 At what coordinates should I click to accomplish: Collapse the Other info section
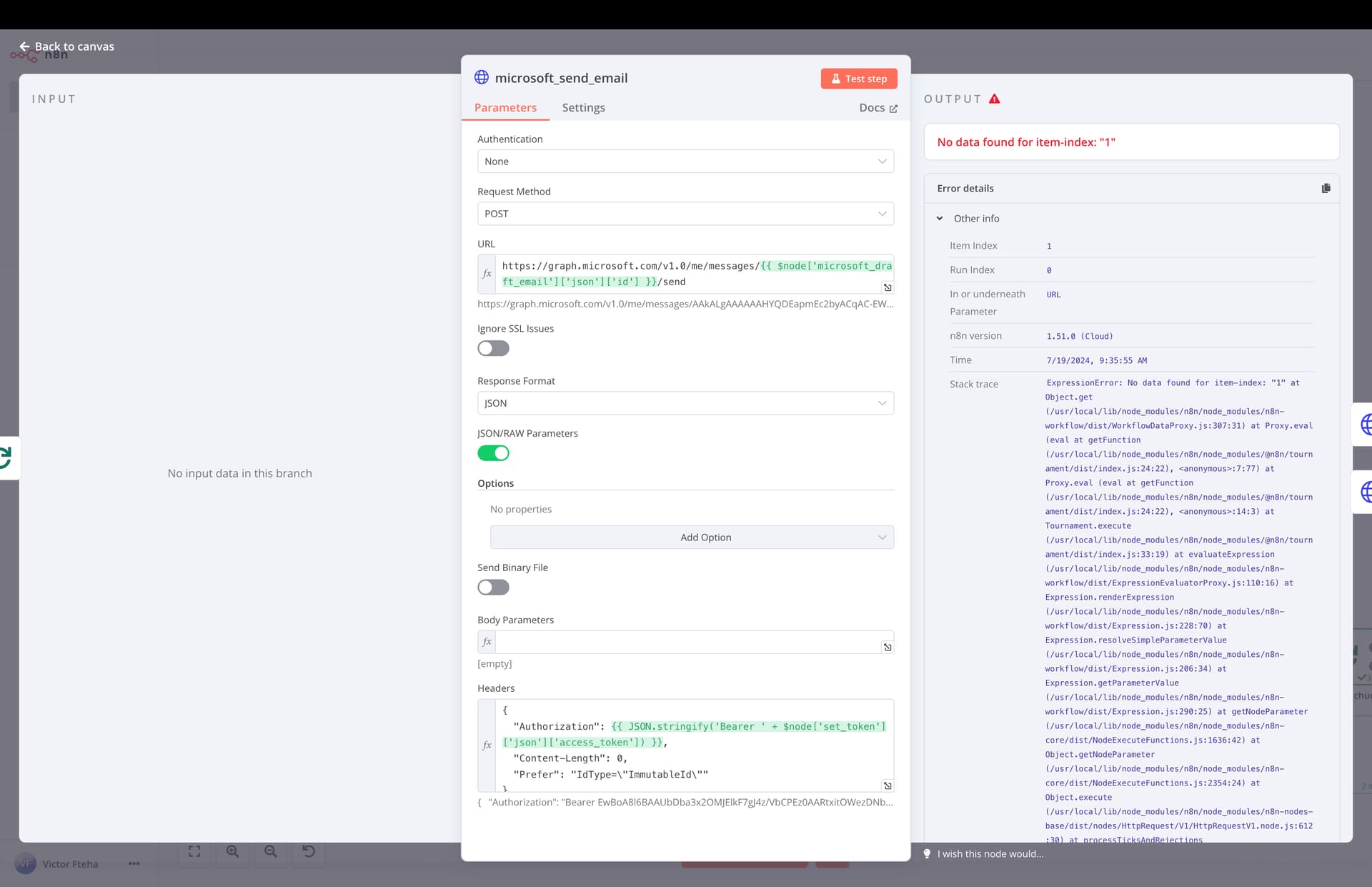pos(940,219)
